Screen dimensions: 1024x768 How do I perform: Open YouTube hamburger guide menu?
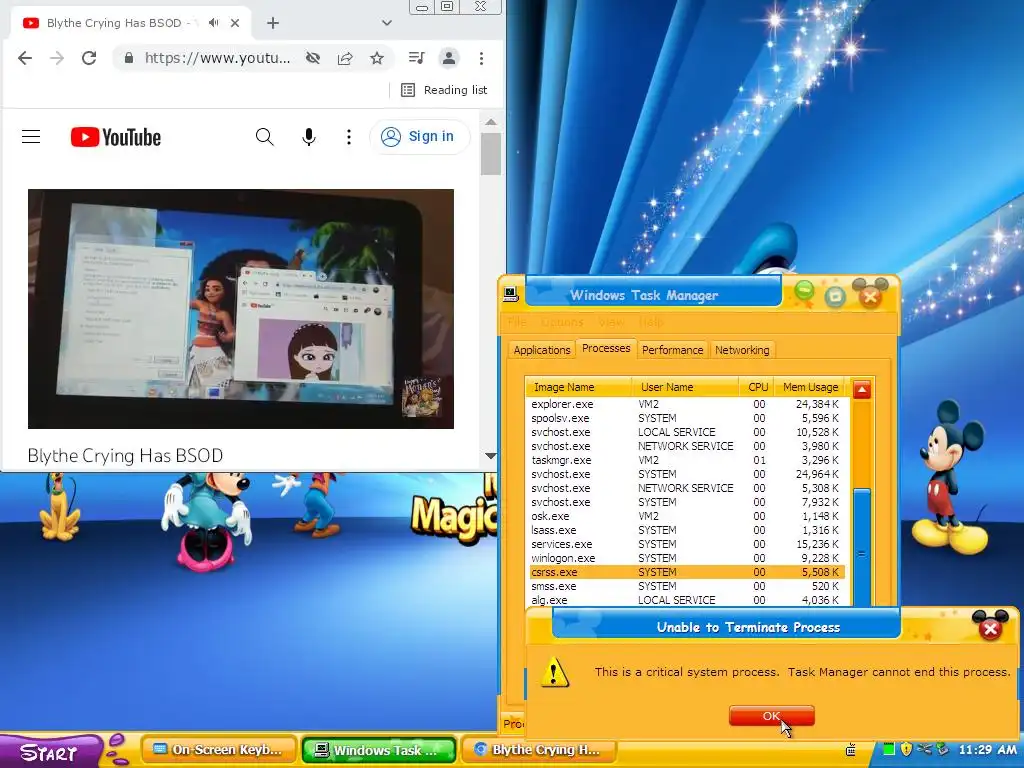pos(31,136)
